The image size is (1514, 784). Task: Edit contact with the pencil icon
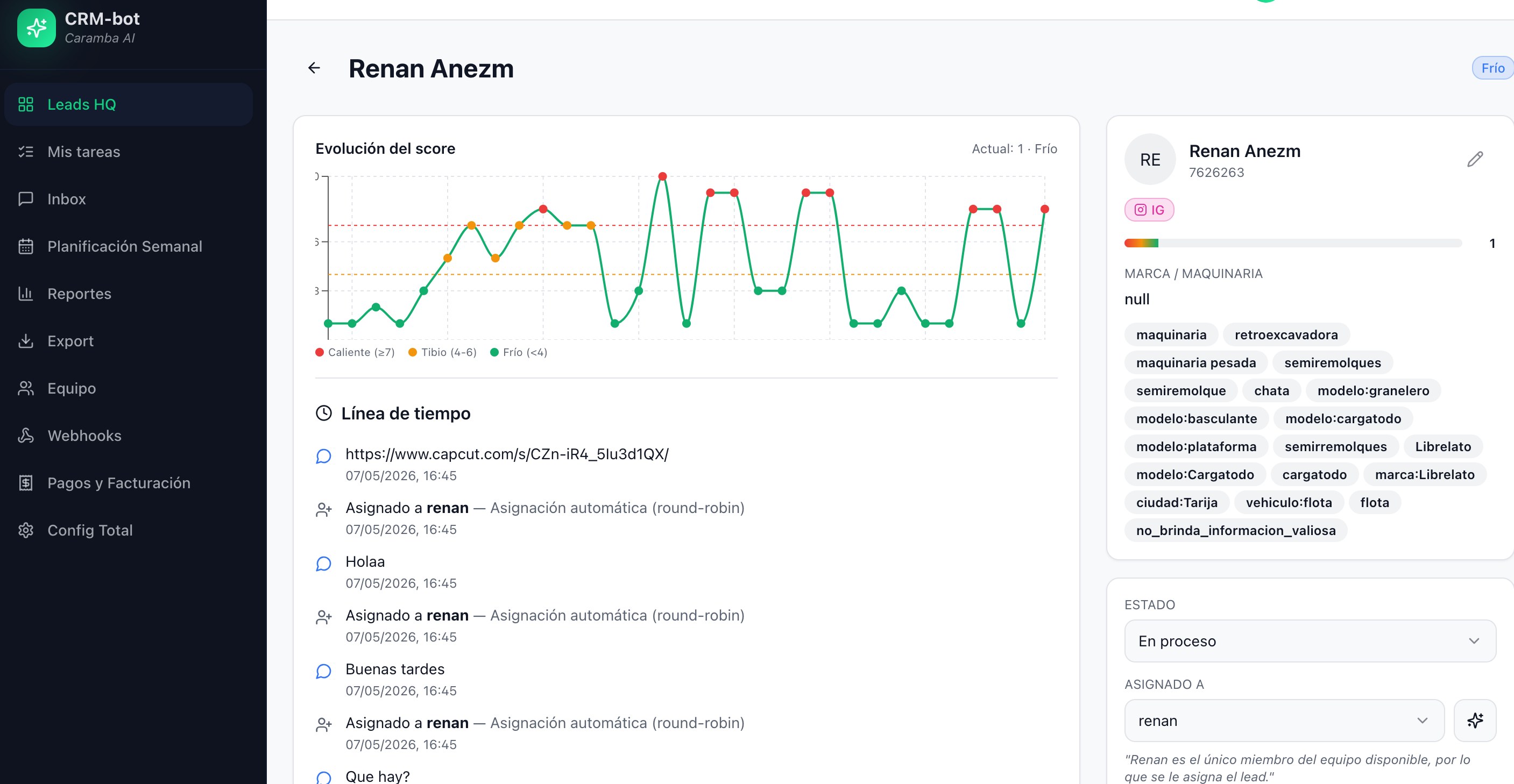[x=1475, y=159]
